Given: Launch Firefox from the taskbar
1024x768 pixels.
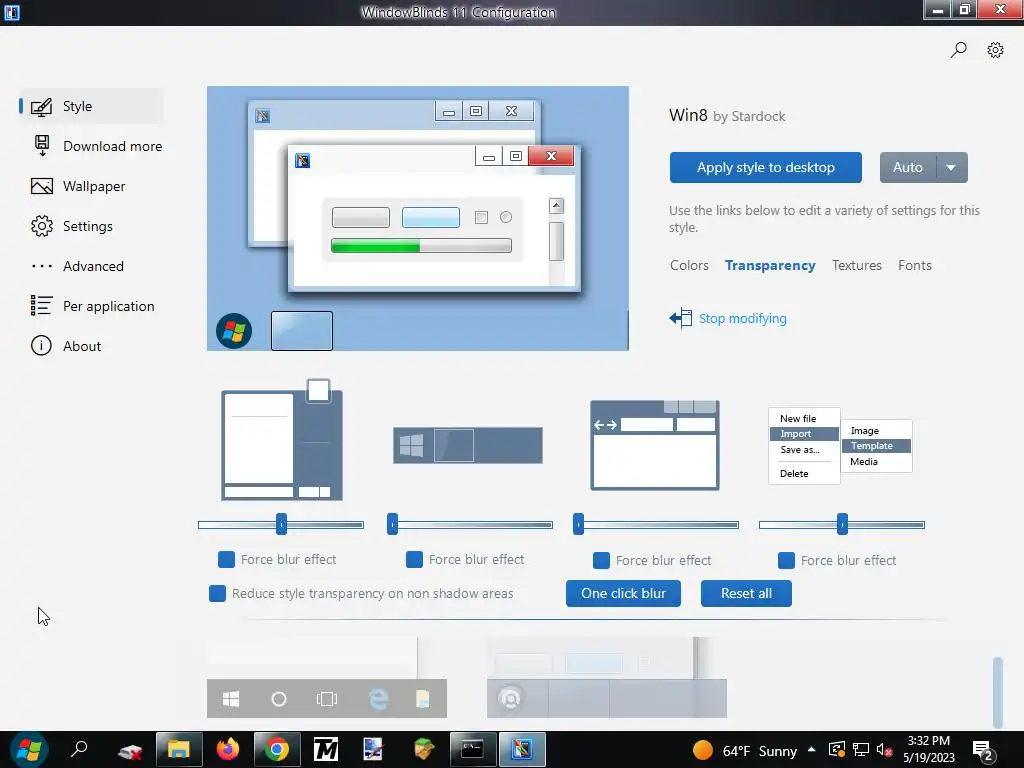Looking at the screenshot, I should (x=227, y=749).
